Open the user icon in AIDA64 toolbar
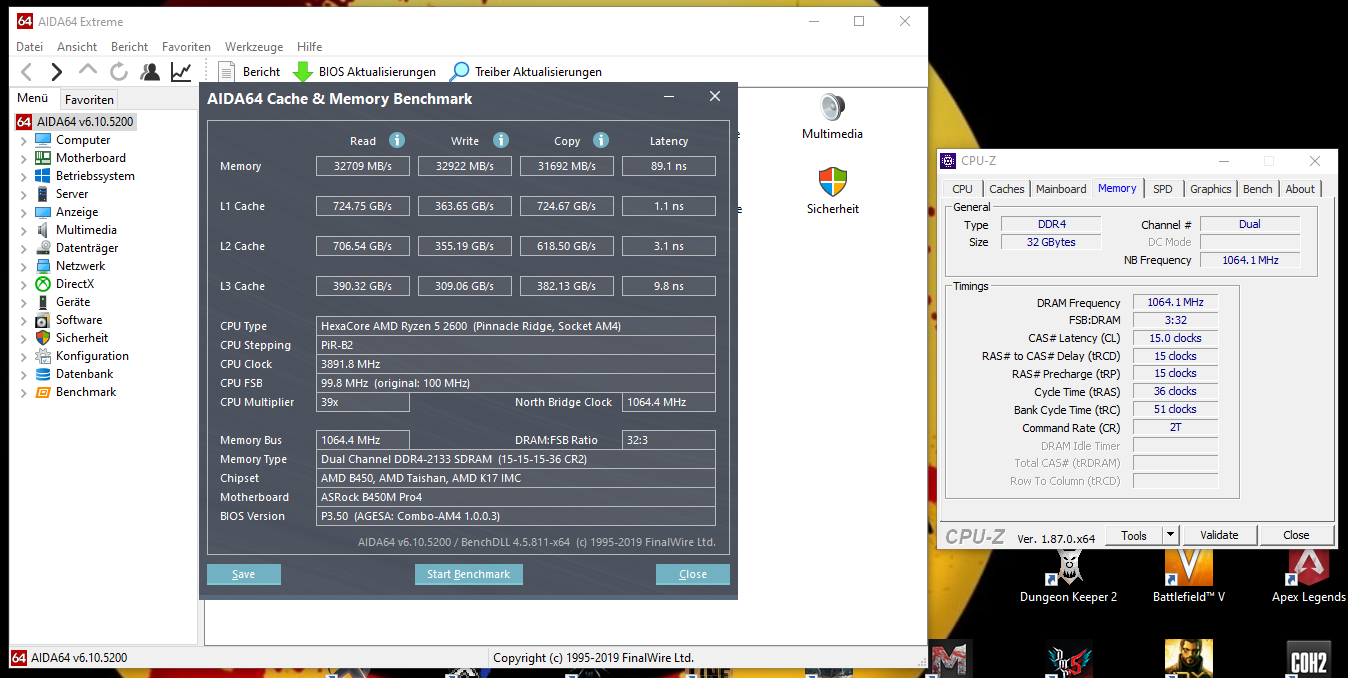 point(150,72)
